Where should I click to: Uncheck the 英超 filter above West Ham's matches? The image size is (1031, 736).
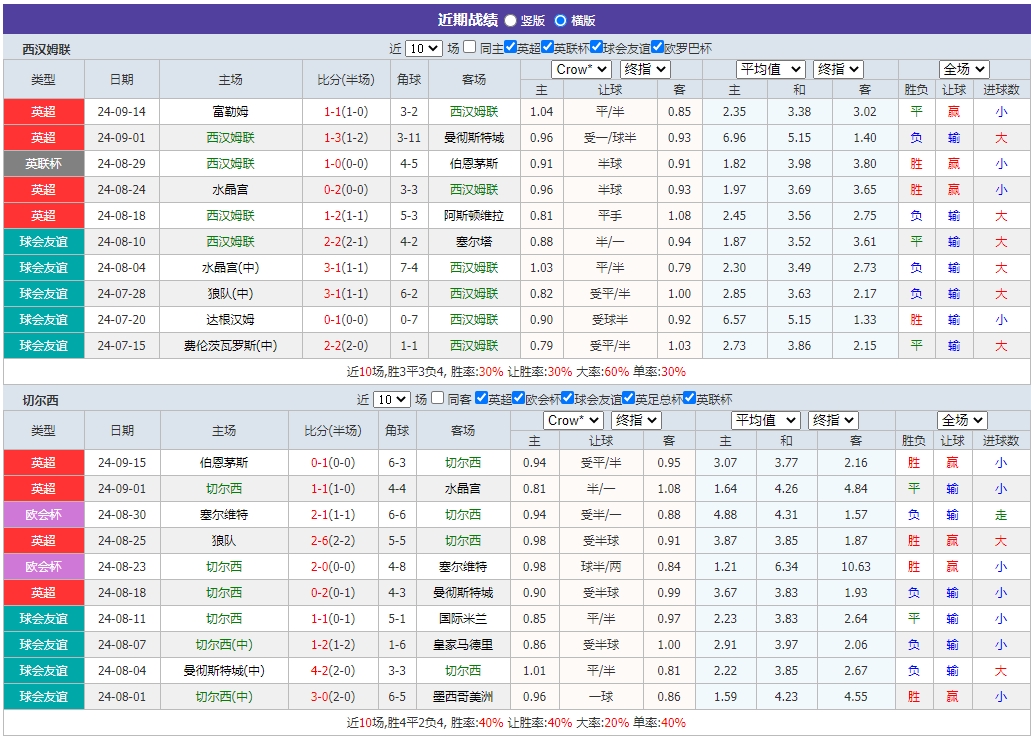[512, 47]
